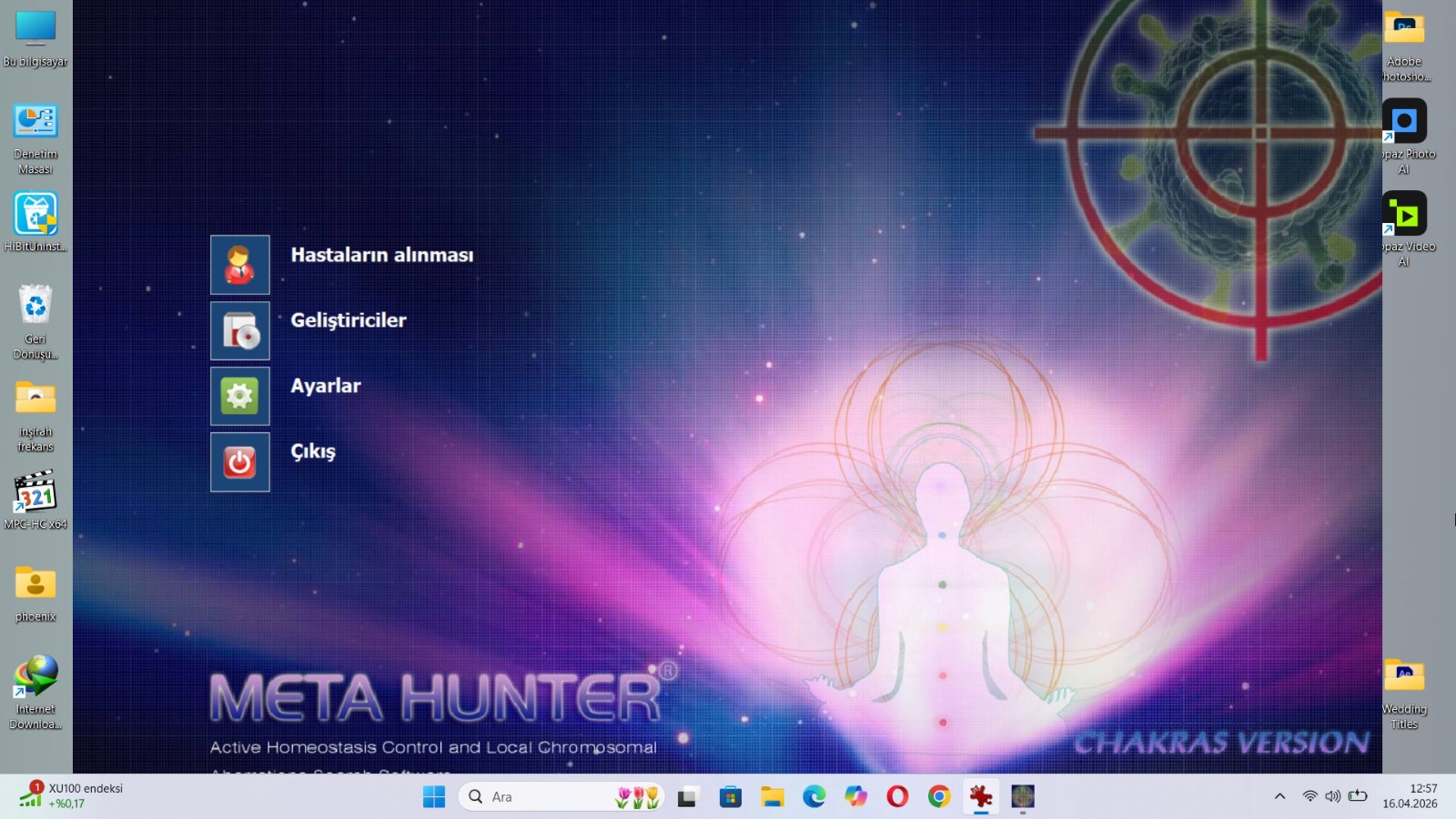Click the taskbar icon right of Meta Hunter

[x=1023, y=797]
